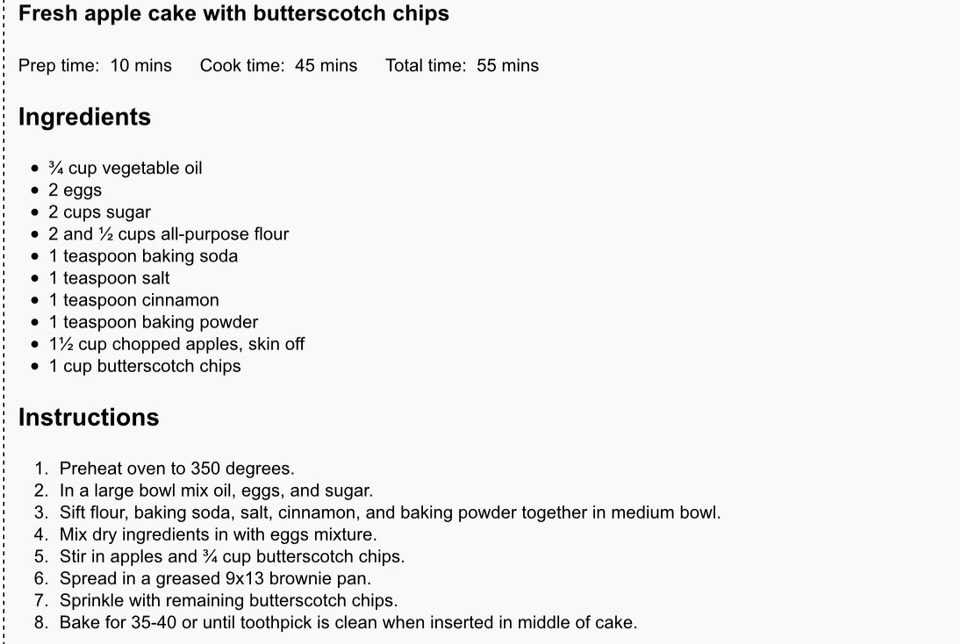
Task: Click the Sift flour instruction step
Action: click(390, 512)
